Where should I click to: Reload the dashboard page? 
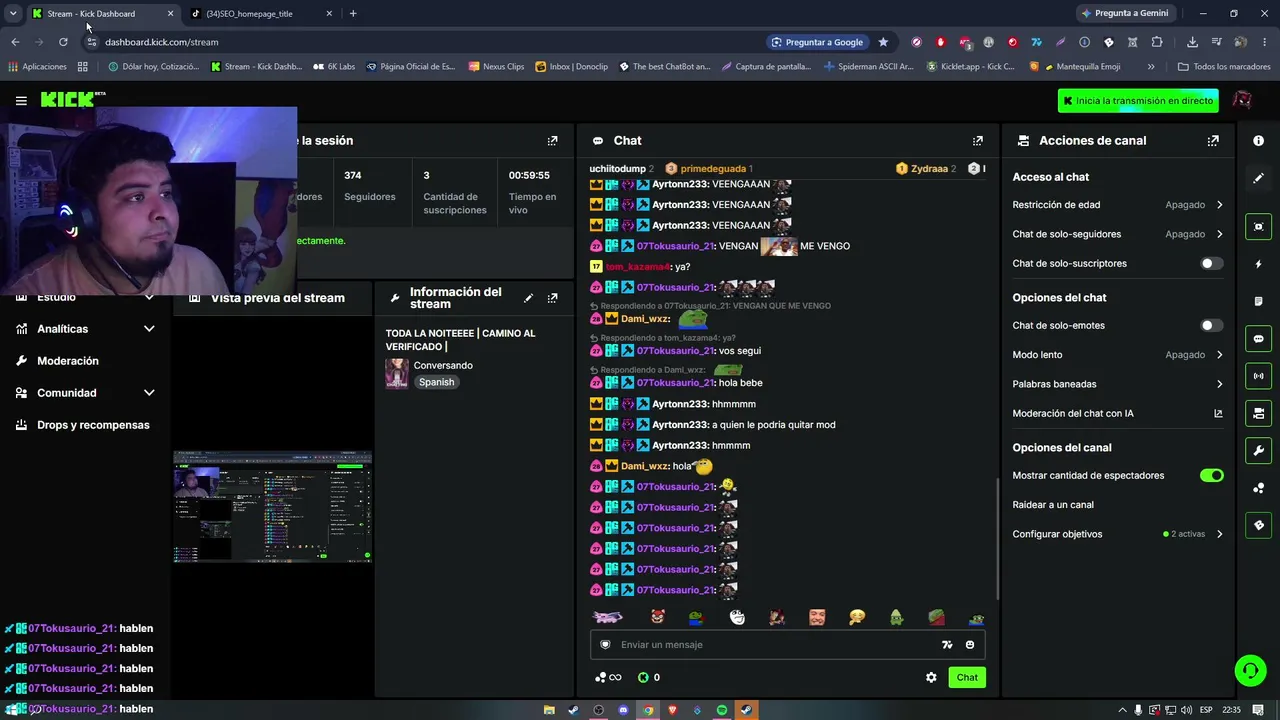(63, 42)
